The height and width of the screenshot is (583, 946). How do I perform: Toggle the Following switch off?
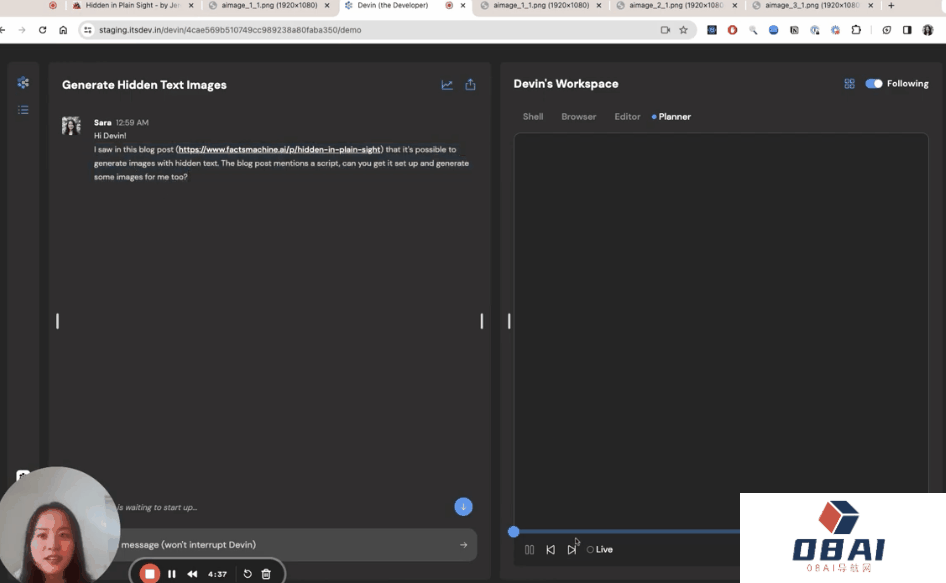pos(874,84)
